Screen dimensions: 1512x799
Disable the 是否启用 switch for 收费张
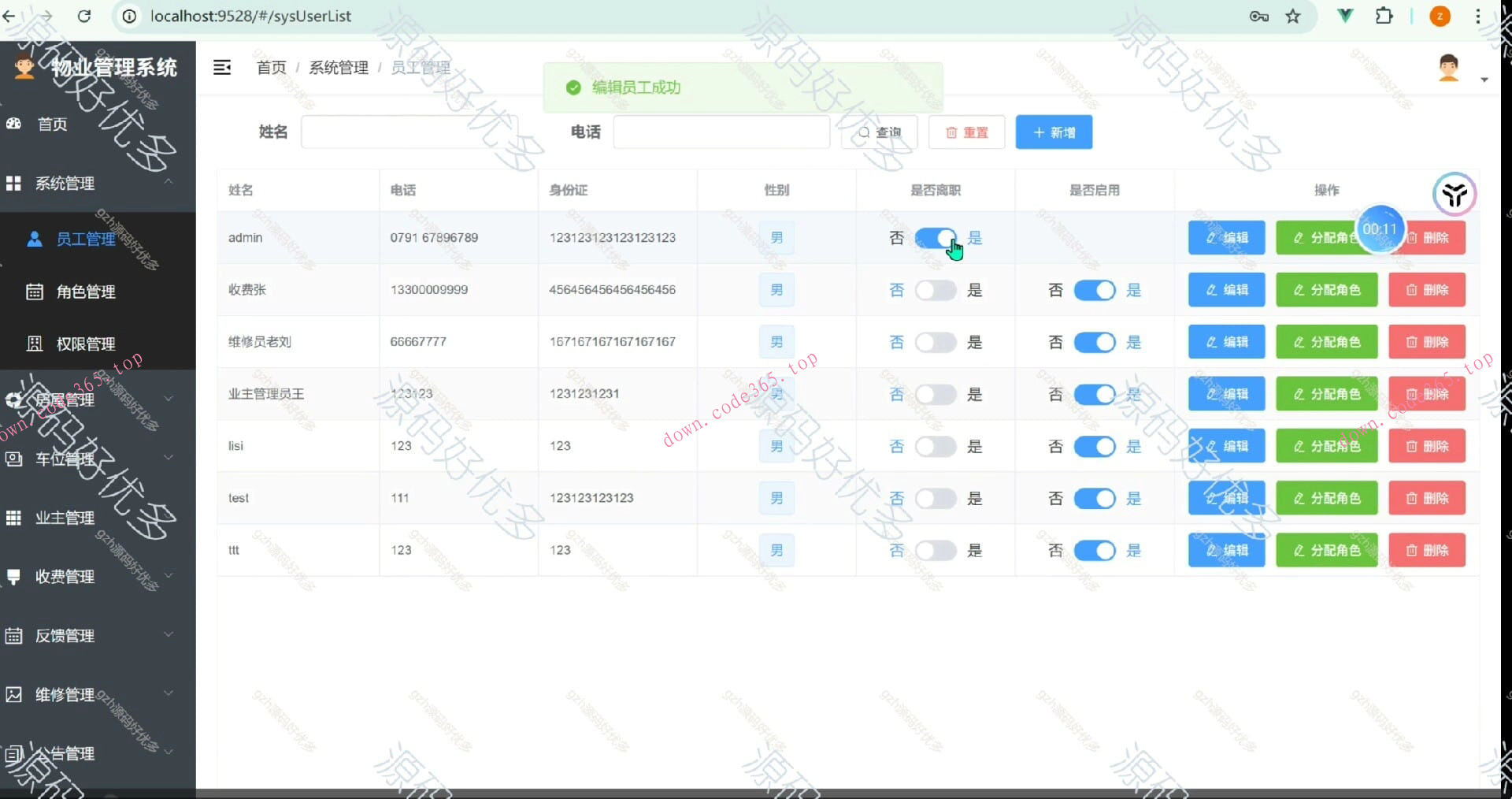[x=1095, y=290]
